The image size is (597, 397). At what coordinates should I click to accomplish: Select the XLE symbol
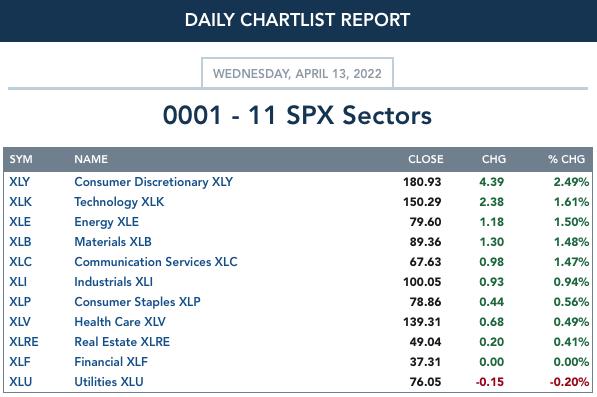pos(20,222)
